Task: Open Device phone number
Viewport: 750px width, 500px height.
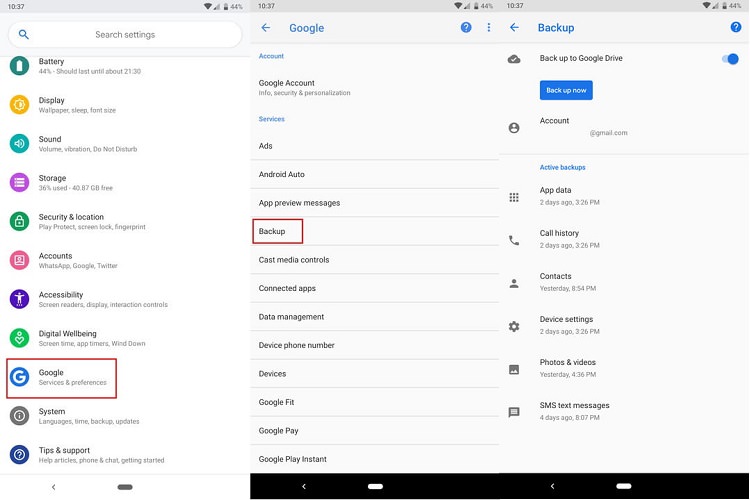Action: point(375,345)
